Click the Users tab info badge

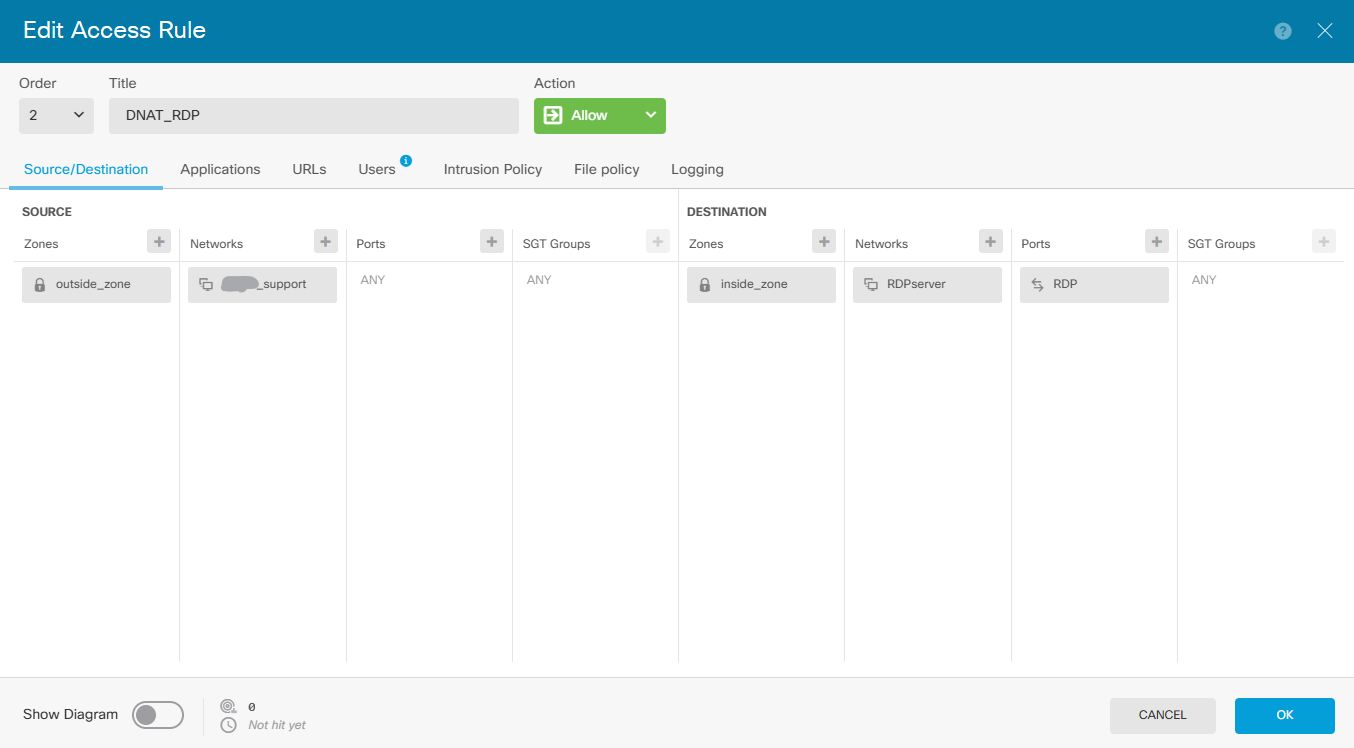pos(406,160)
